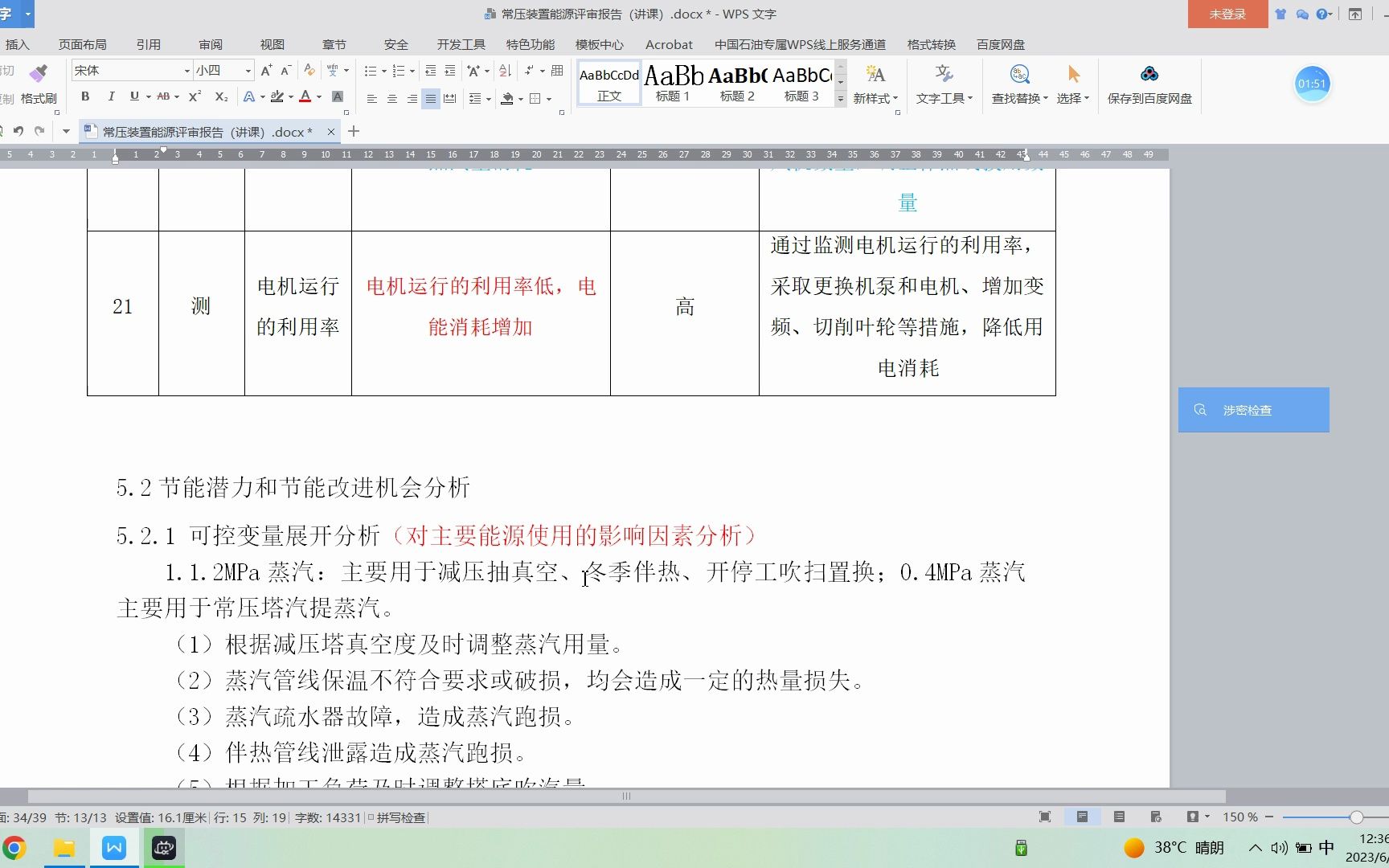Increase font size with the A+ icon
This screenshot has width=1389, height=868.
click(266, 71)
